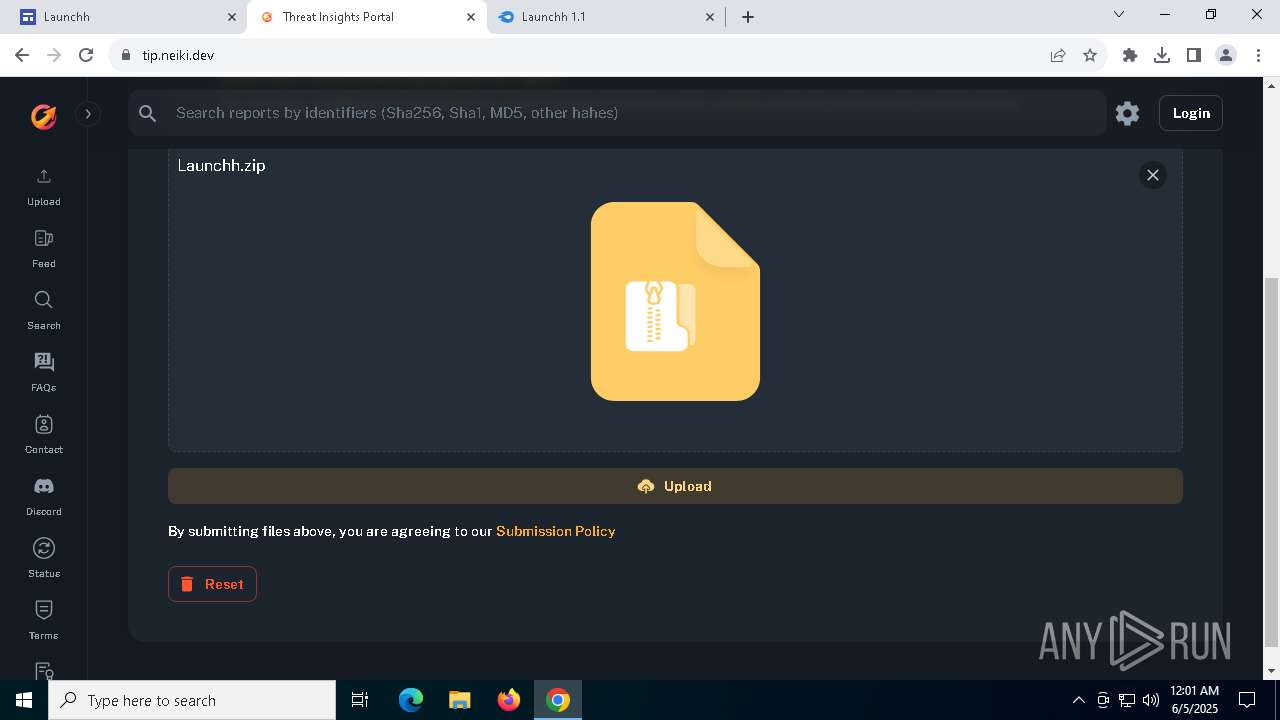This screenshot has height=720, width=1280.
Task: Open the Discord link in sidebar
Action: pos(43,497)
